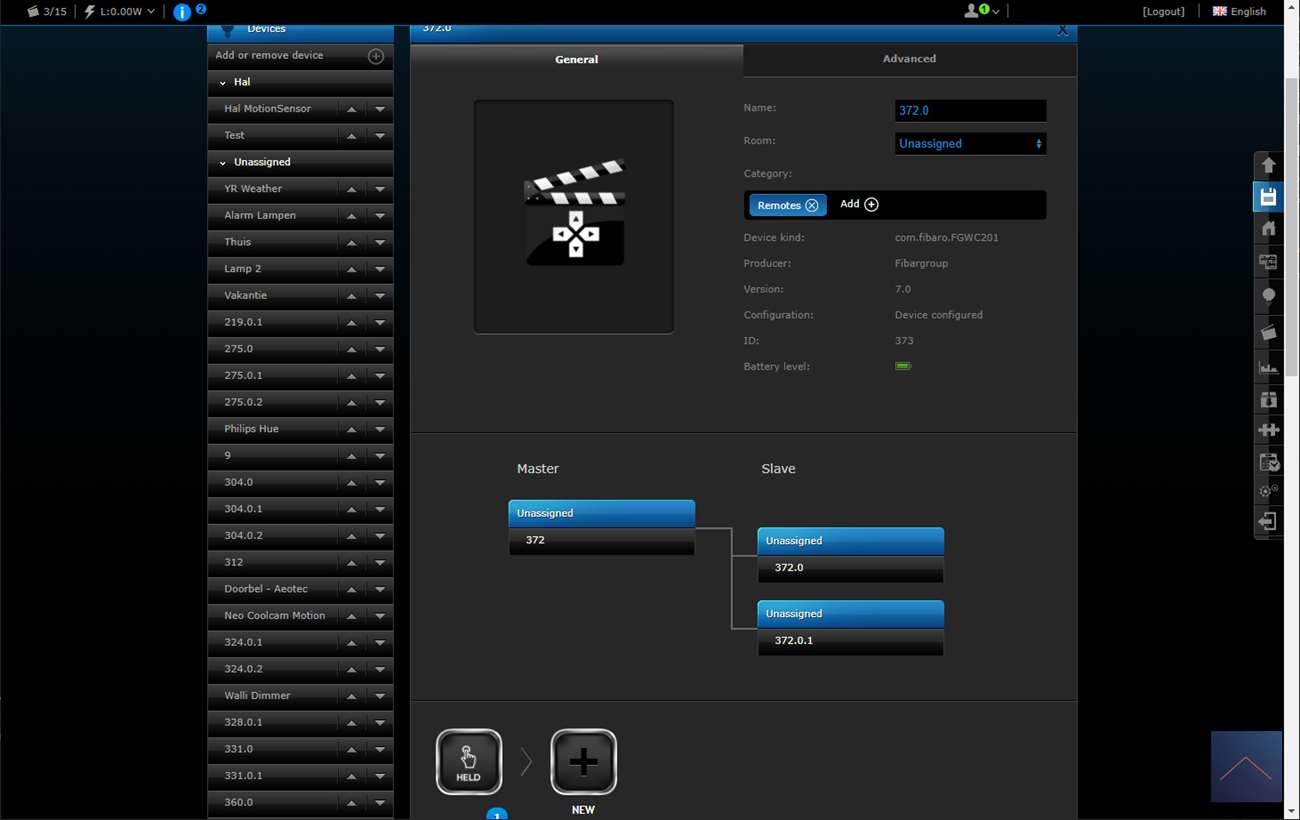Add a new category with Add button
1300x820 pixels.
click(859, 204)
